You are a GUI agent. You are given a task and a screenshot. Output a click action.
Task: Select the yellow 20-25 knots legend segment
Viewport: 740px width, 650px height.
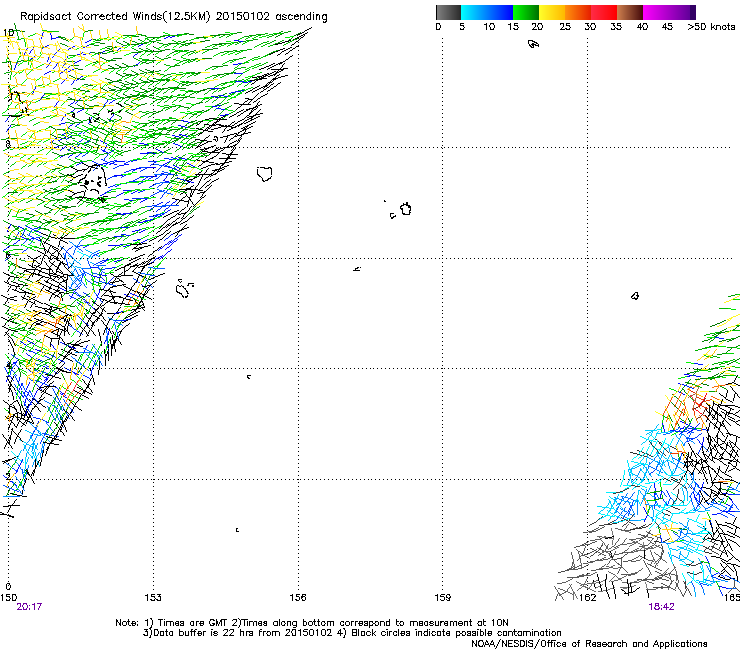(552, 12)
